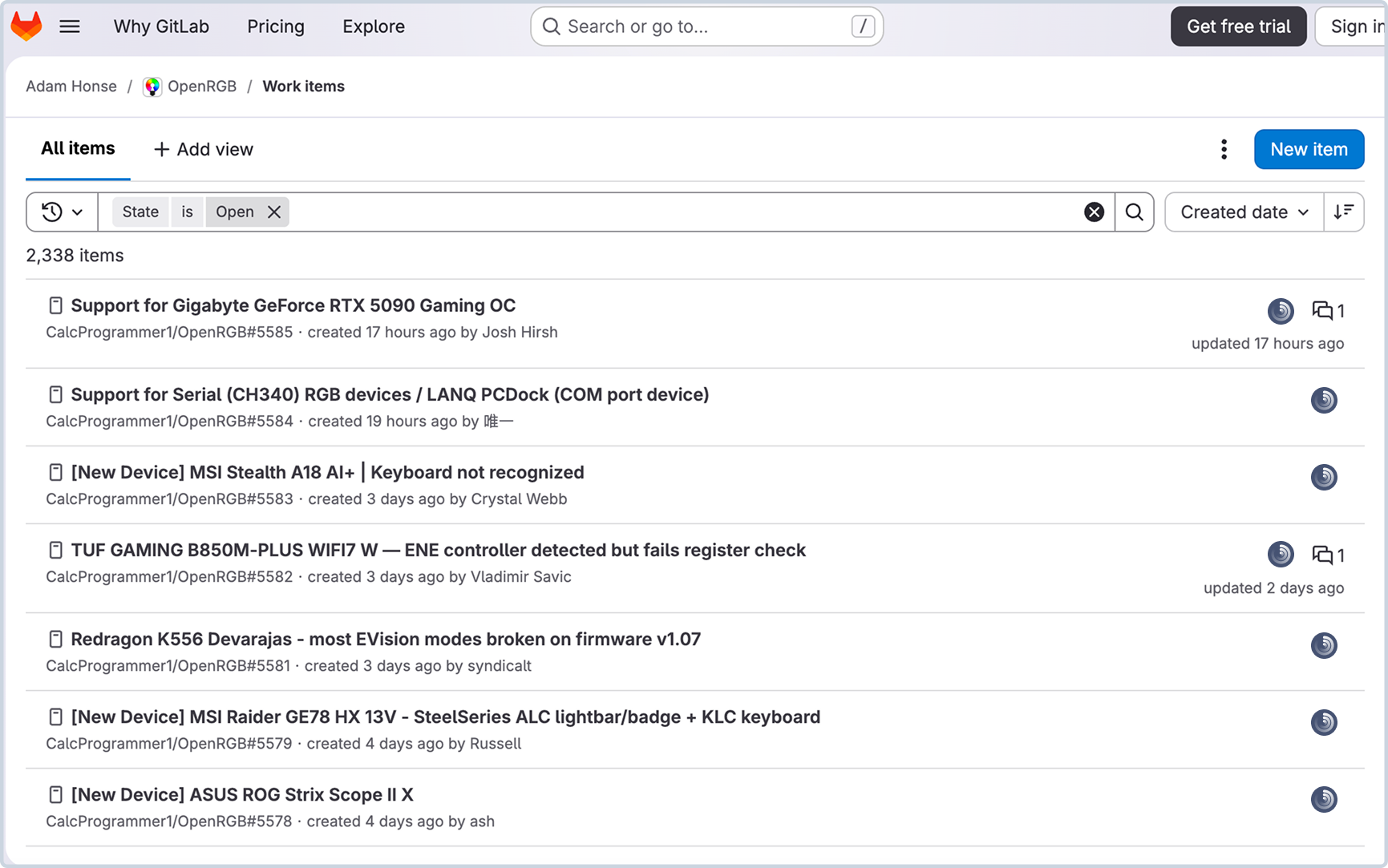Open the three-dot actions menu
This screenshot has width=1388, height=868.
pyautogui.click(x=1224, y=149)
